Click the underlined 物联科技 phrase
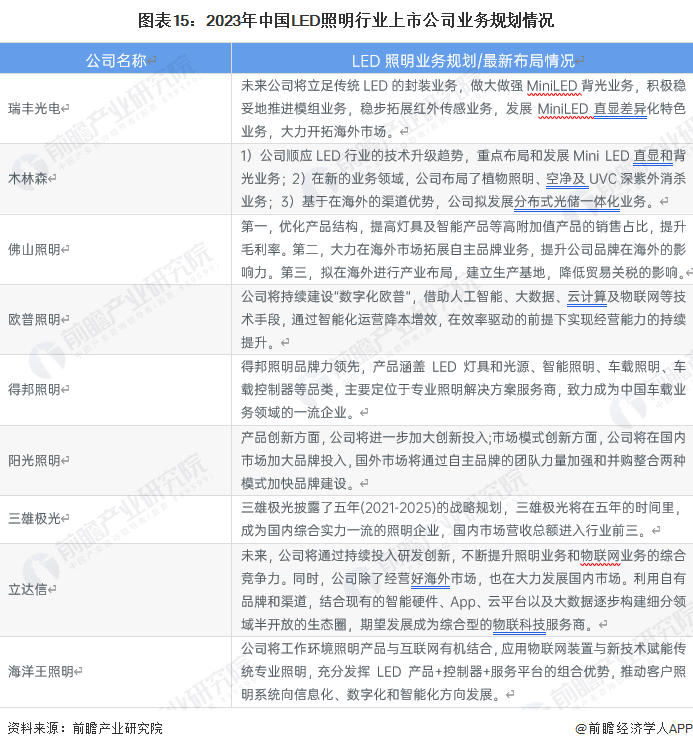This screenshot has width=693, height=749. tap(519, 624)
